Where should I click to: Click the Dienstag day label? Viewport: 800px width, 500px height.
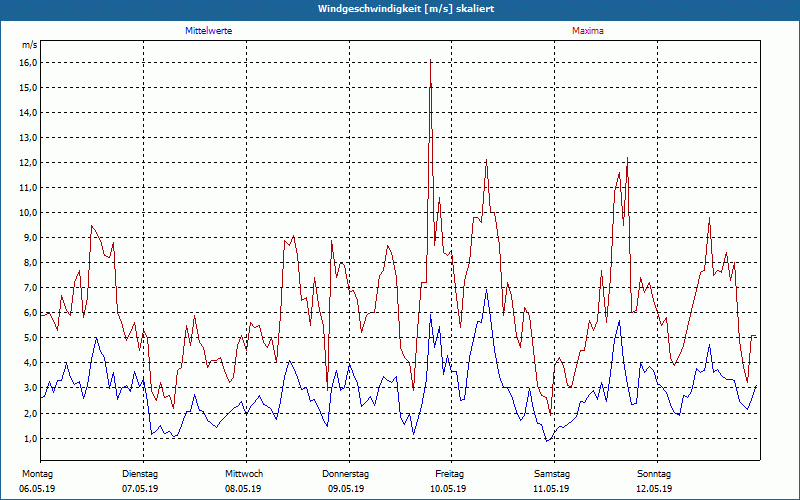[x=140, y=474]
